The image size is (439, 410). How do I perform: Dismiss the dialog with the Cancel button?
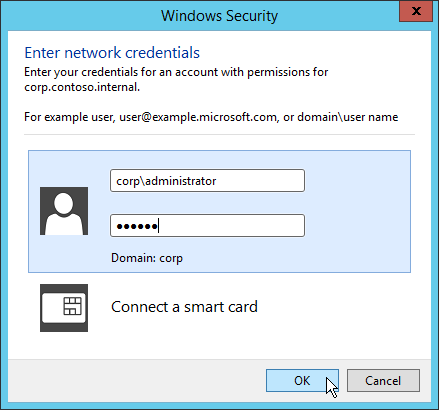tap(383, 380)
